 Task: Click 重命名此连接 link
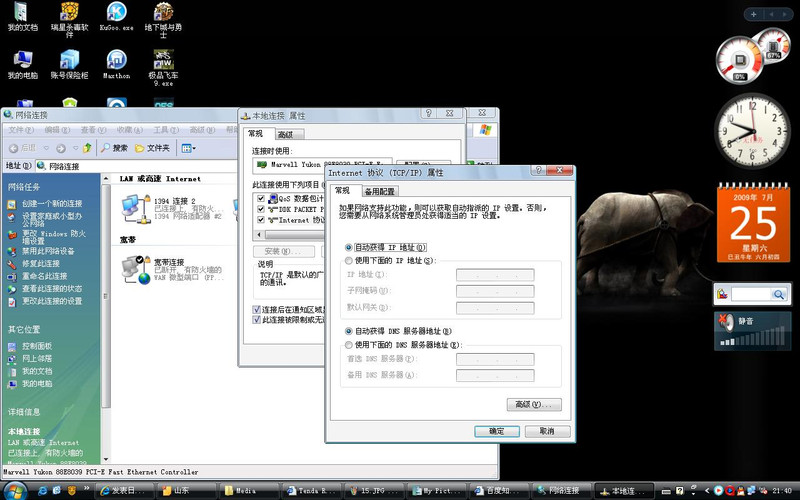point(44,276)
